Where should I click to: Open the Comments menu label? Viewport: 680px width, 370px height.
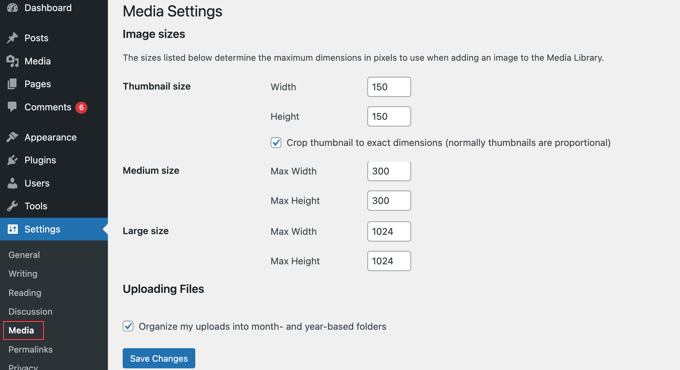48,107
